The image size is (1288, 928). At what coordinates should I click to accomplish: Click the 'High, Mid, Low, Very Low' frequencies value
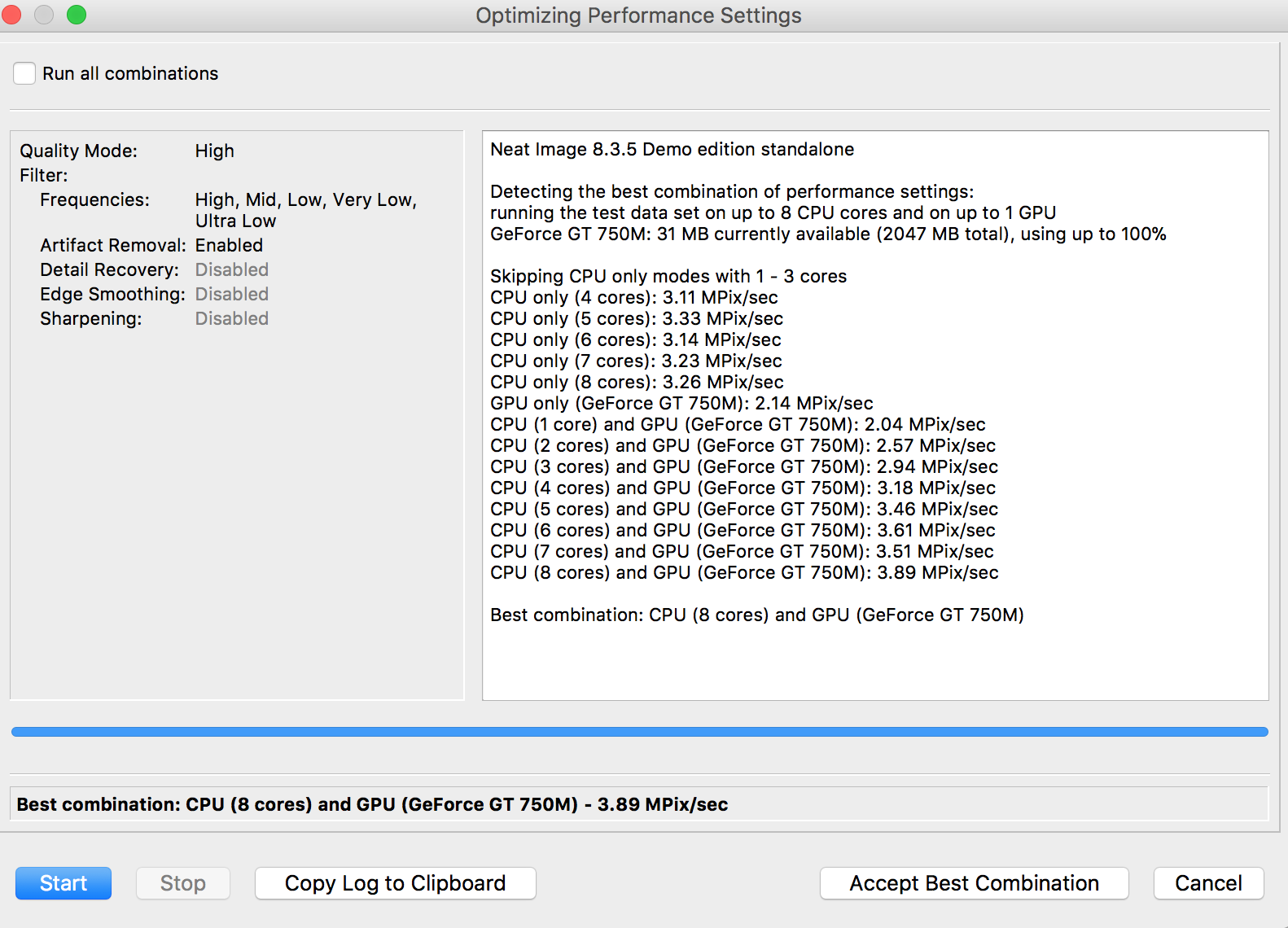coord(306,199)
